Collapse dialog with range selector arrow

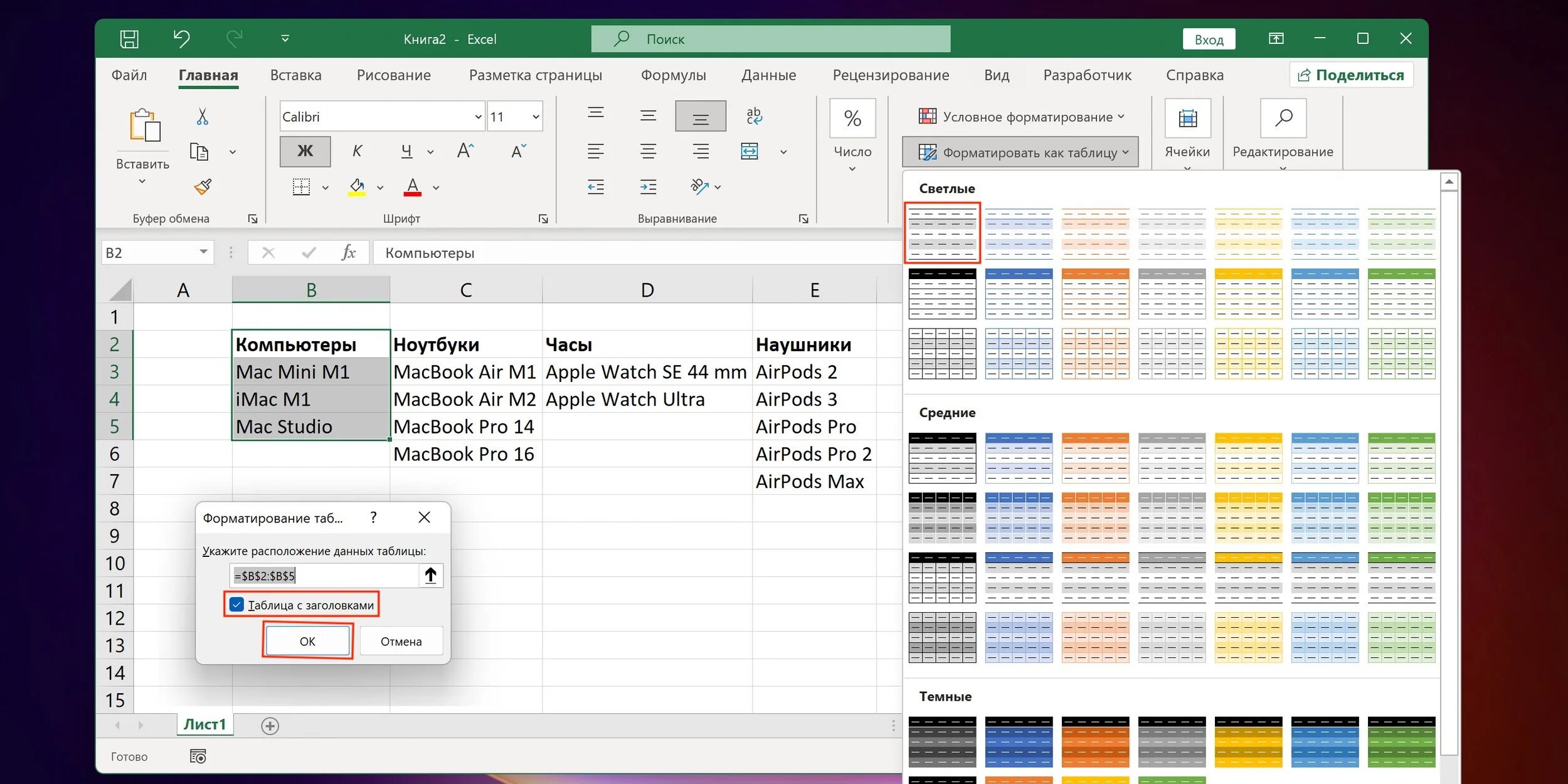(431, 576)
